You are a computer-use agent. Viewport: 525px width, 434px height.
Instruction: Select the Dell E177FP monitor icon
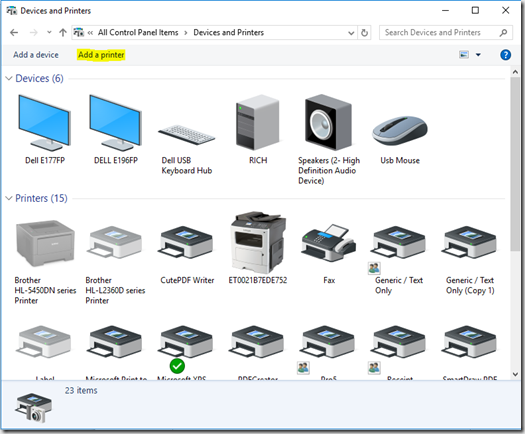click(x=45, y=123)
